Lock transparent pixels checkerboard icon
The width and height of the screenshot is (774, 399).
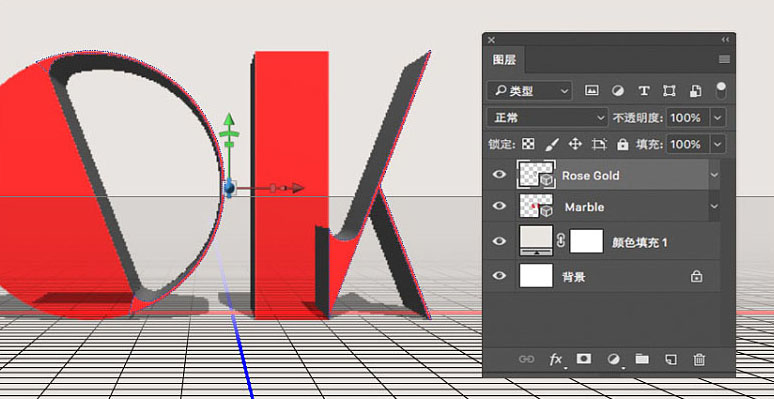pyautogui.click(x=528, y=144)
